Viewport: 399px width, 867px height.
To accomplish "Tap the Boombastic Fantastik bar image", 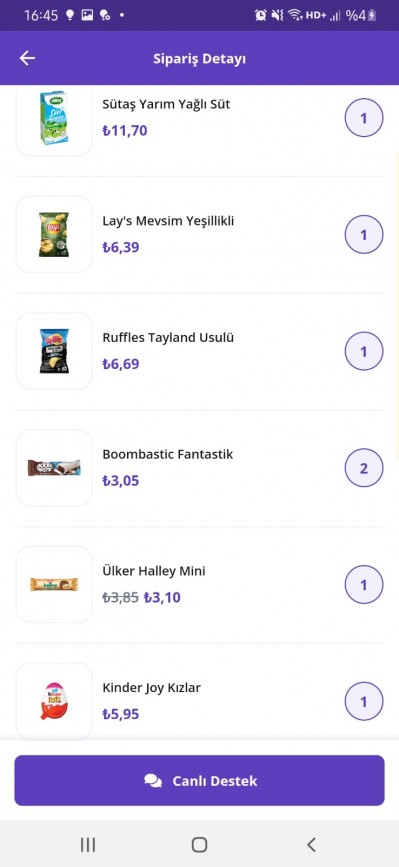I will (54, 468).
